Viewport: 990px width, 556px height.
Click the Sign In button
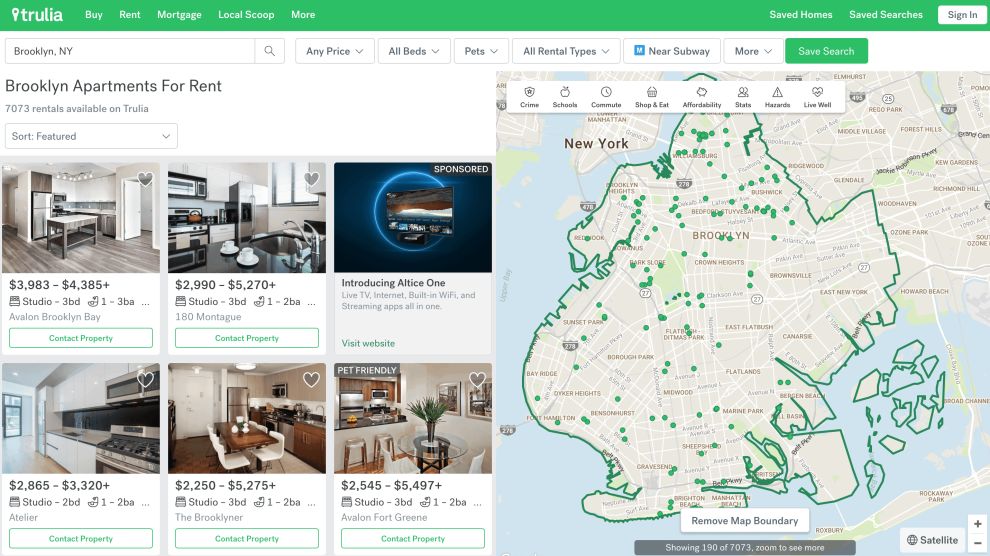962,15
